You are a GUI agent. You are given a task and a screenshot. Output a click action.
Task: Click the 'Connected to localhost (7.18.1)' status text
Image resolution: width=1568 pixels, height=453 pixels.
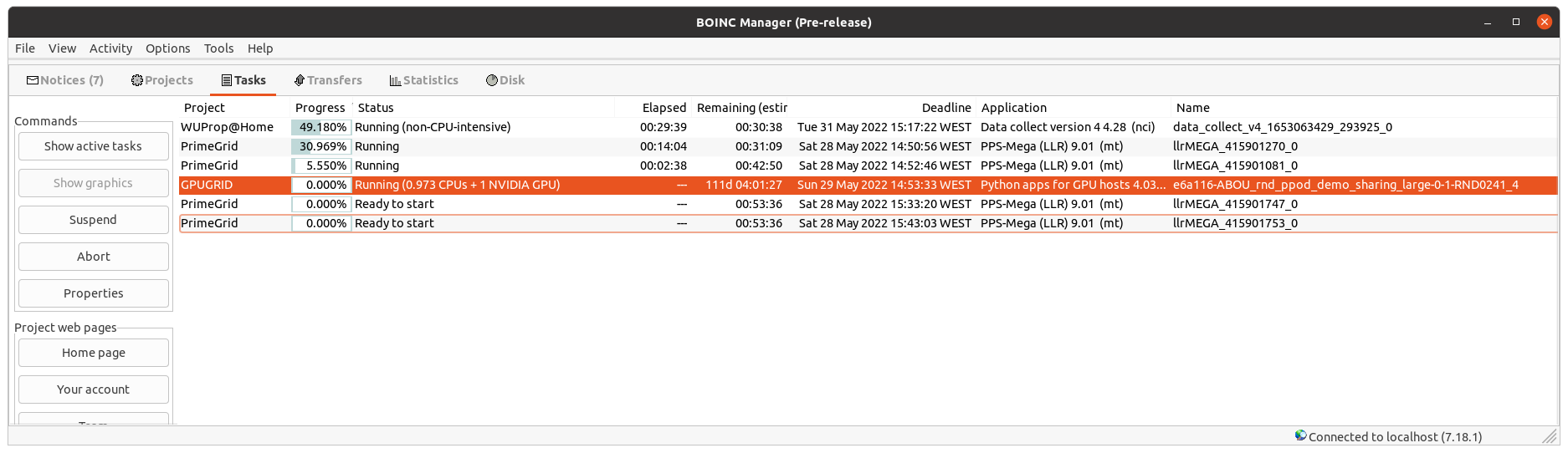coord(1395,436)
